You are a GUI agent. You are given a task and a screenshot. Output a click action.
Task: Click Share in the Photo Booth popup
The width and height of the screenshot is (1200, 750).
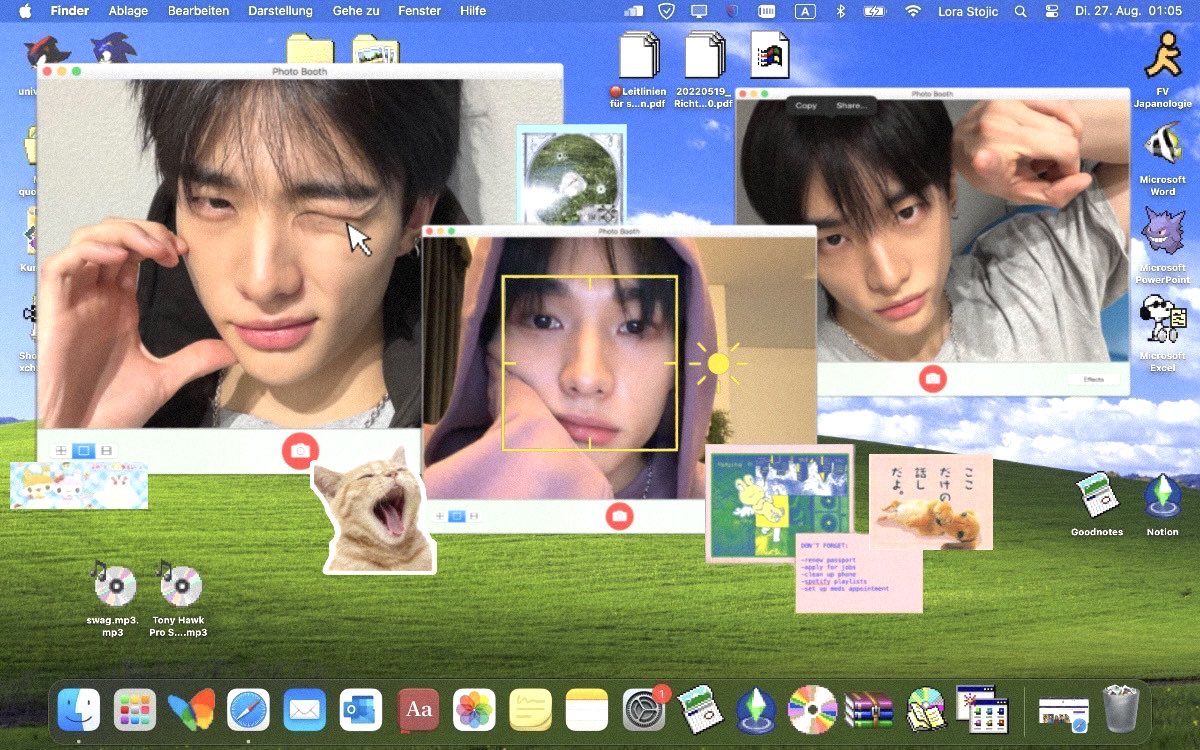pos(851,105)
